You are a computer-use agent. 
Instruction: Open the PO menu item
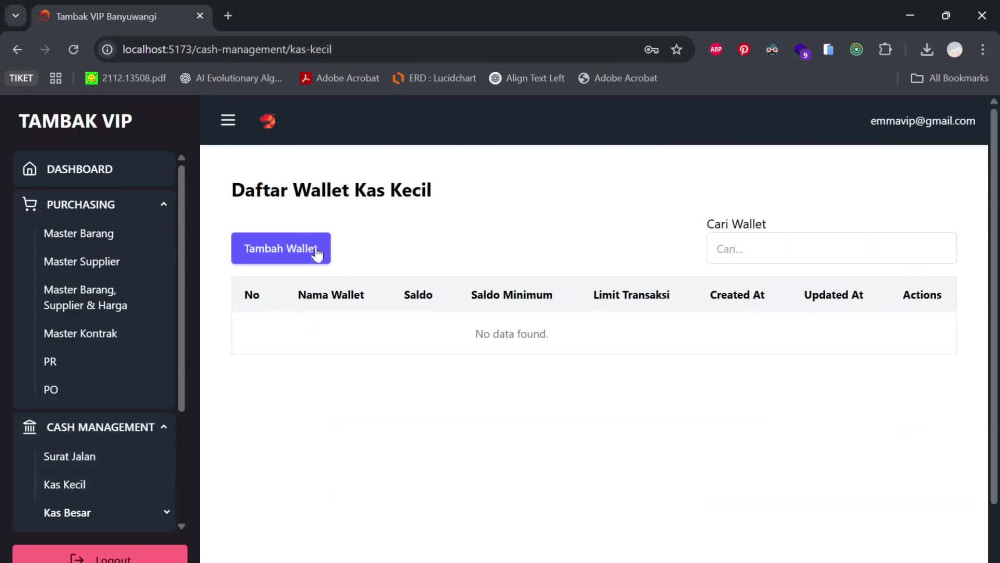point(50,390)
